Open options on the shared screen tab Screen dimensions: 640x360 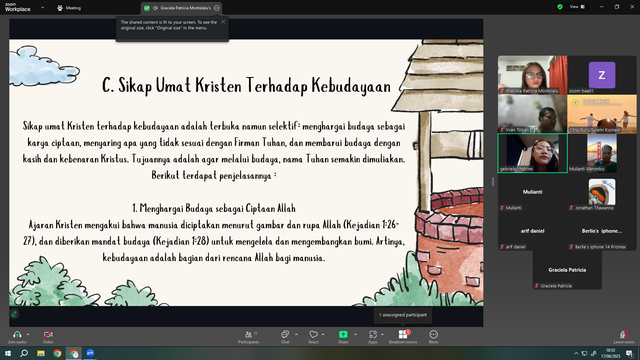point(217,8)
